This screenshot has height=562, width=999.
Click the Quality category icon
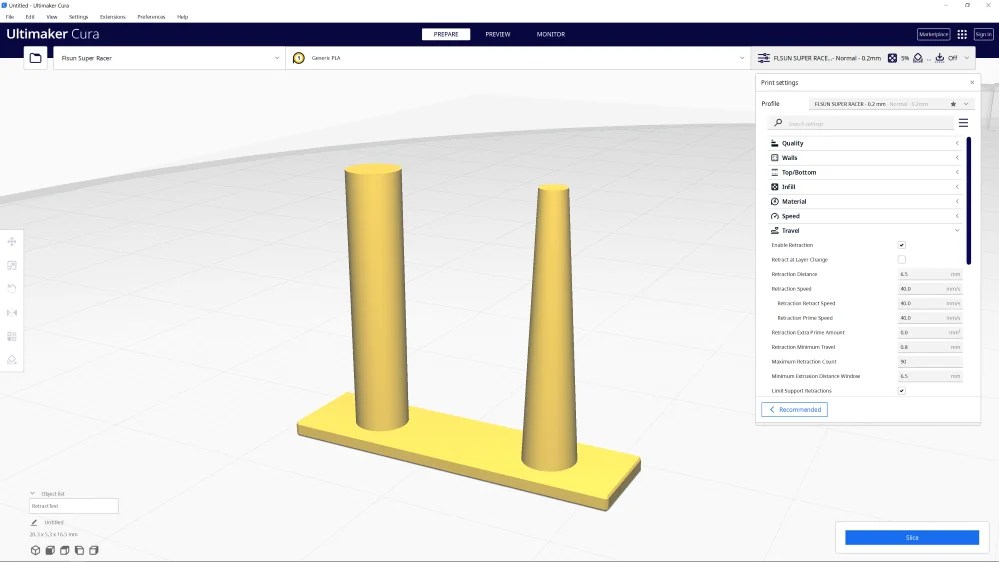775,143
